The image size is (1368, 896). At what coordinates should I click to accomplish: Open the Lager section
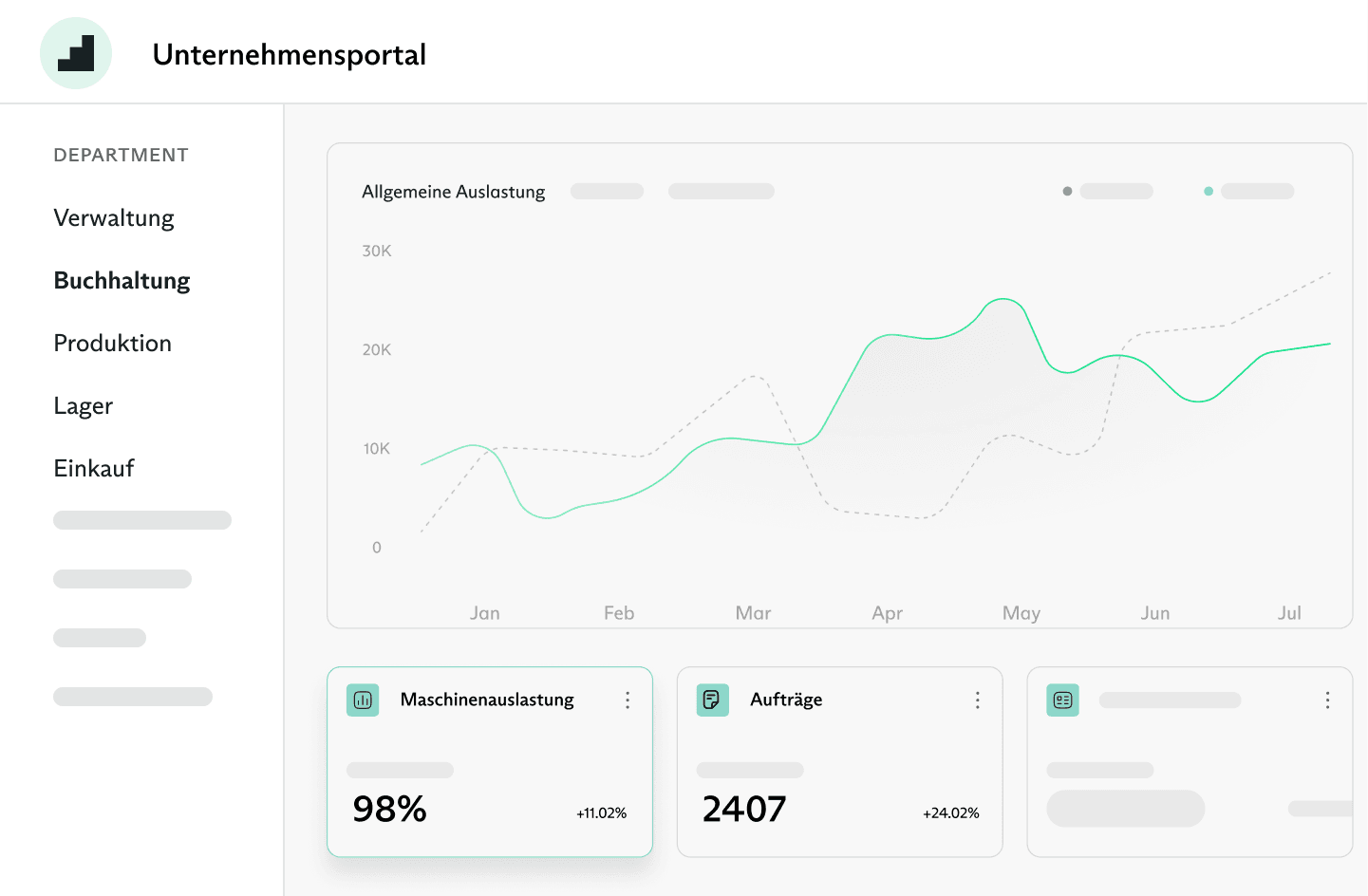(84, 406)
